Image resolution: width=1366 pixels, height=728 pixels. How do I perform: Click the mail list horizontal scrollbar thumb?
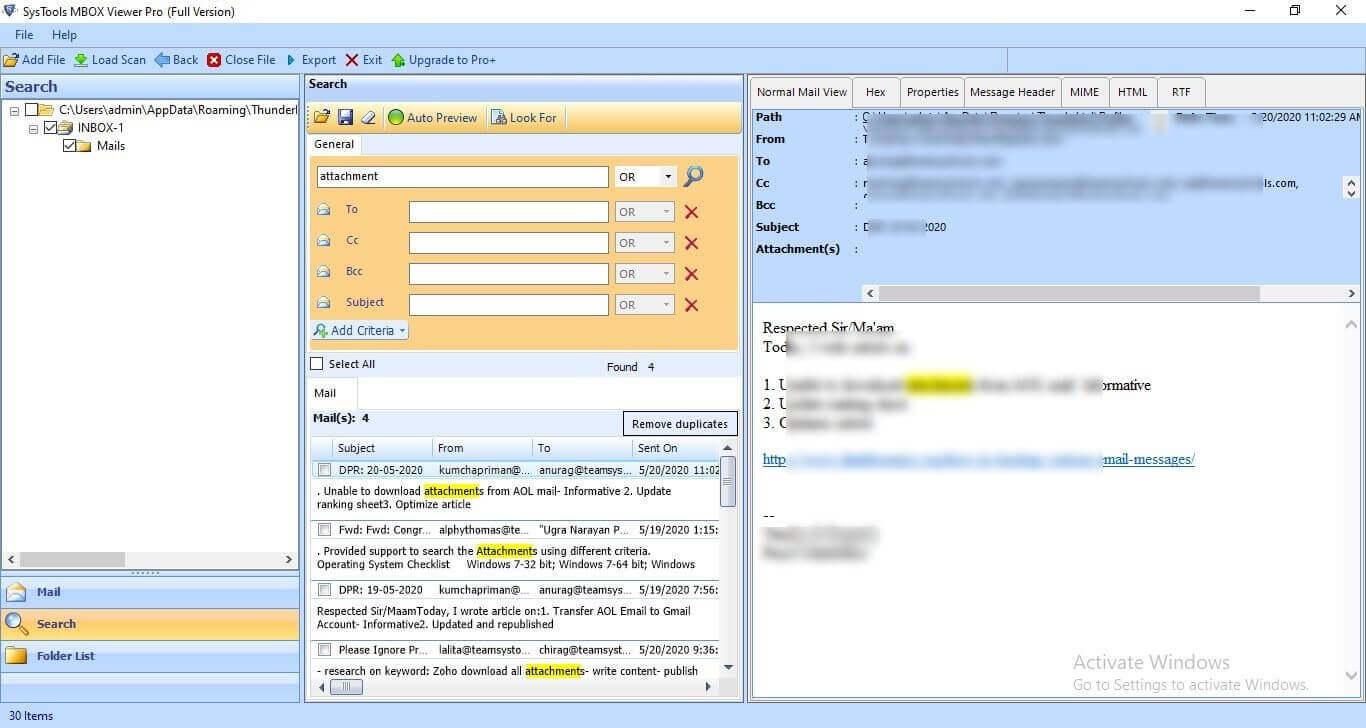(x=346, y=687)
